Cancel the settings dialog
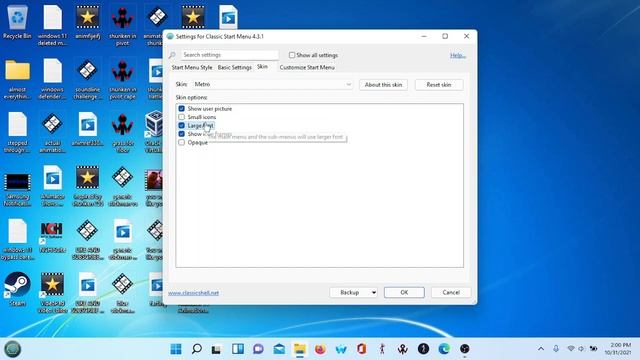Viewport: 640px width, 360px height. point(451,293)
